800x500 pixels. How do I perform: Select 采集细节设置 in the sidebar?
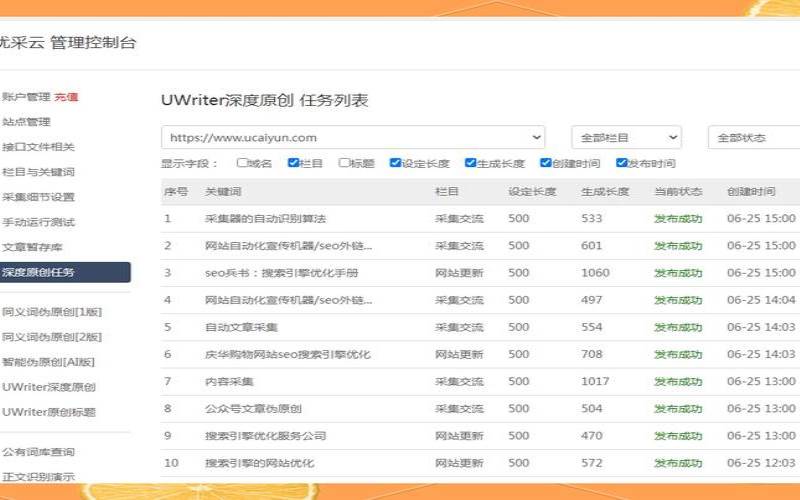38,197
